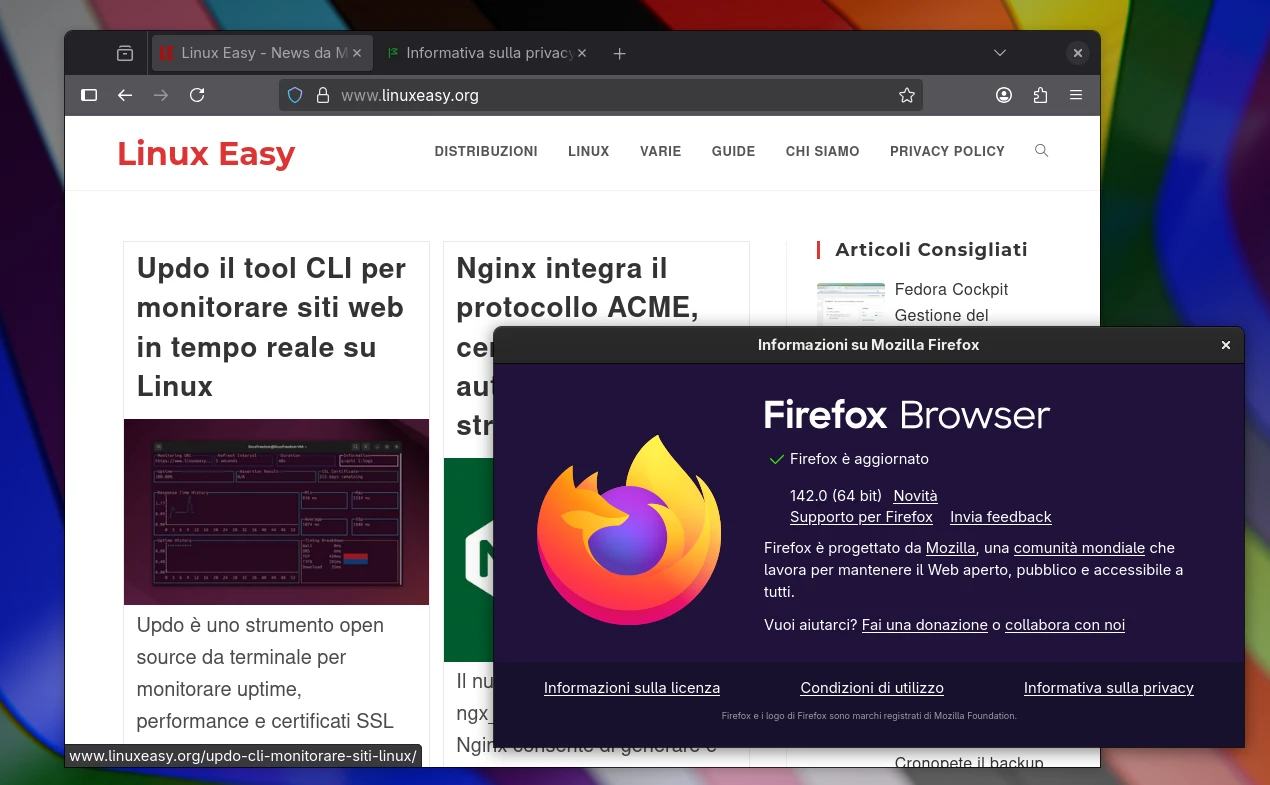Reload the current page

pos(197,95)
